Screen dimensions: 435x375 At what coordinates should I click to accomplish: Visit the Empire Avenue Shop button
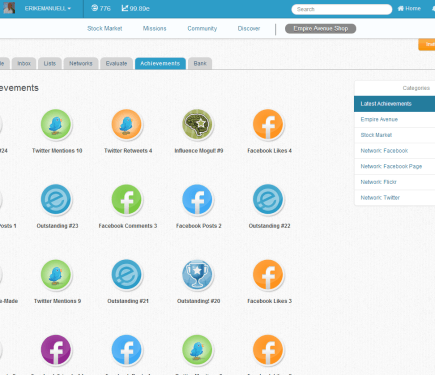click(320, 29)
